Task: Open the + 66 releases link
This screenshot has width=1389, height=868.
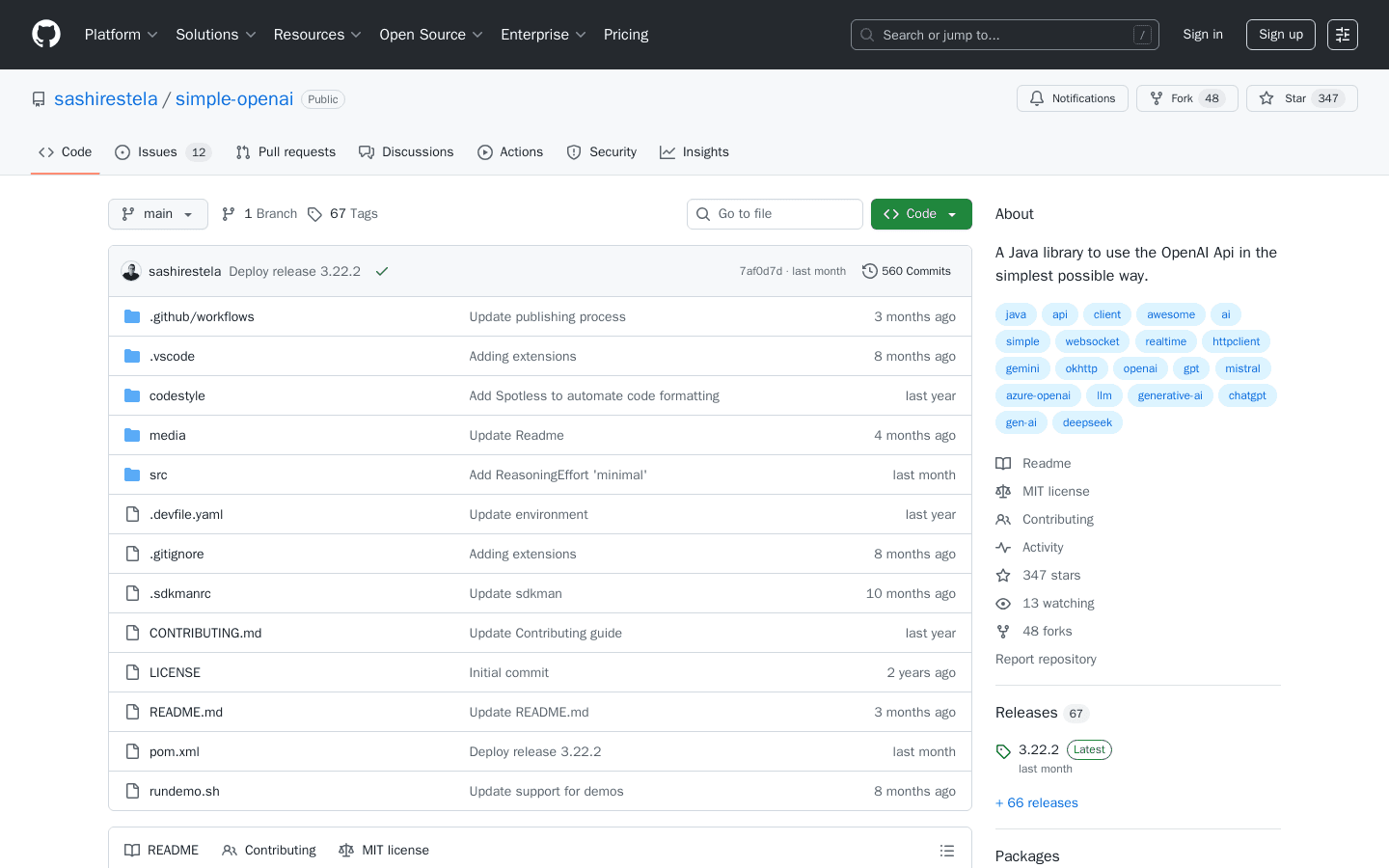Action: point(1036,802)
